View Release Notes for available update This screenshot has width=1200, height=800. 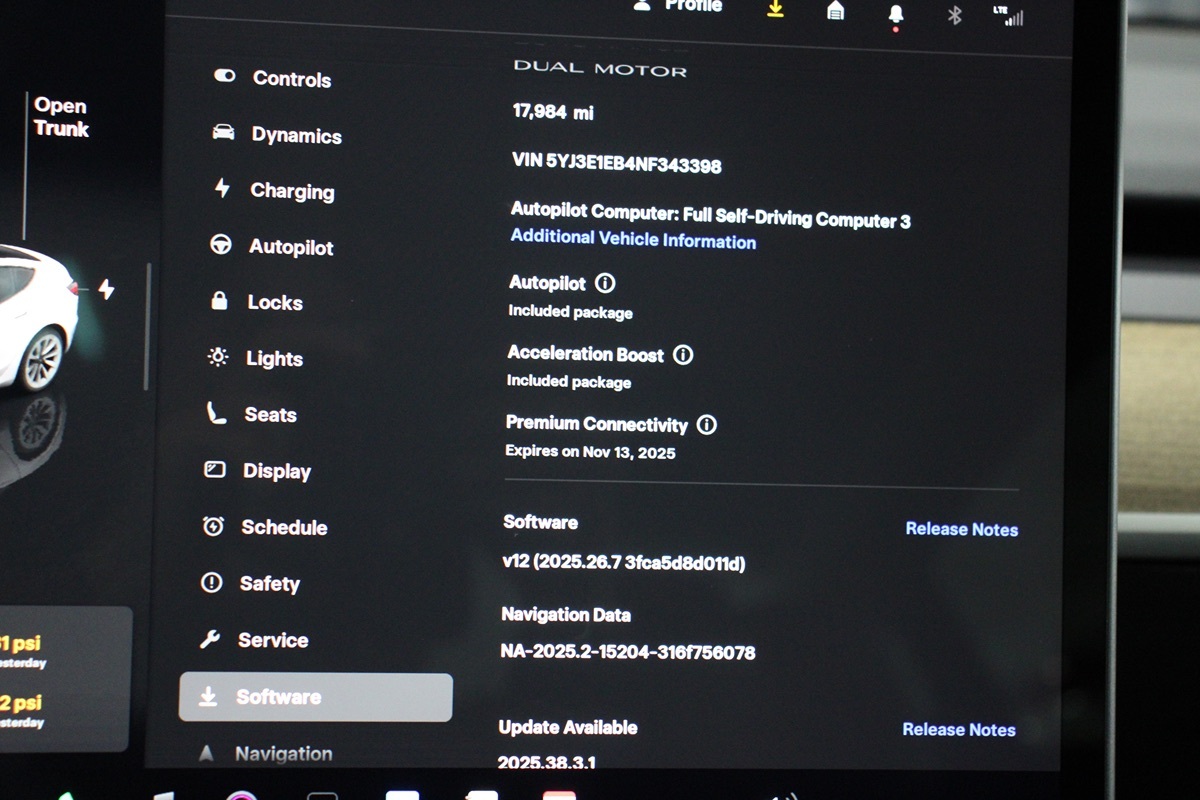[x=958, y=730]
